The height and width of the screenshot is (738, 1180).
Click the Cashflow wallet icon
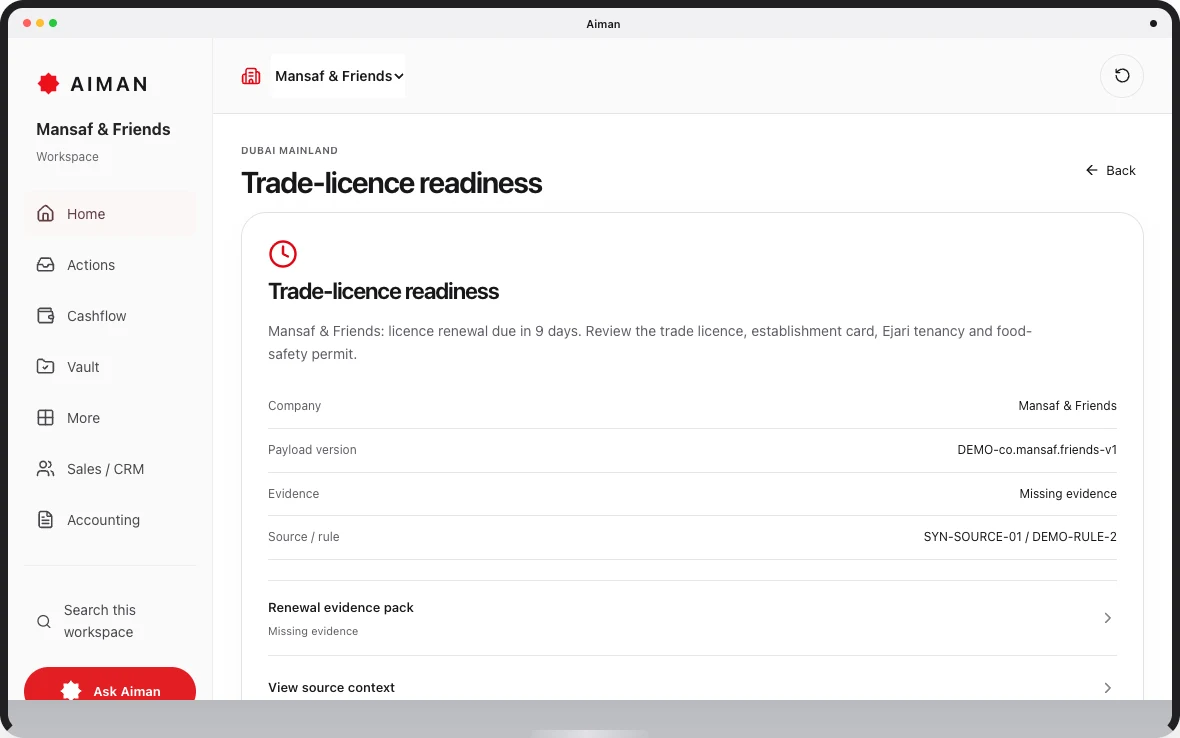45,316
